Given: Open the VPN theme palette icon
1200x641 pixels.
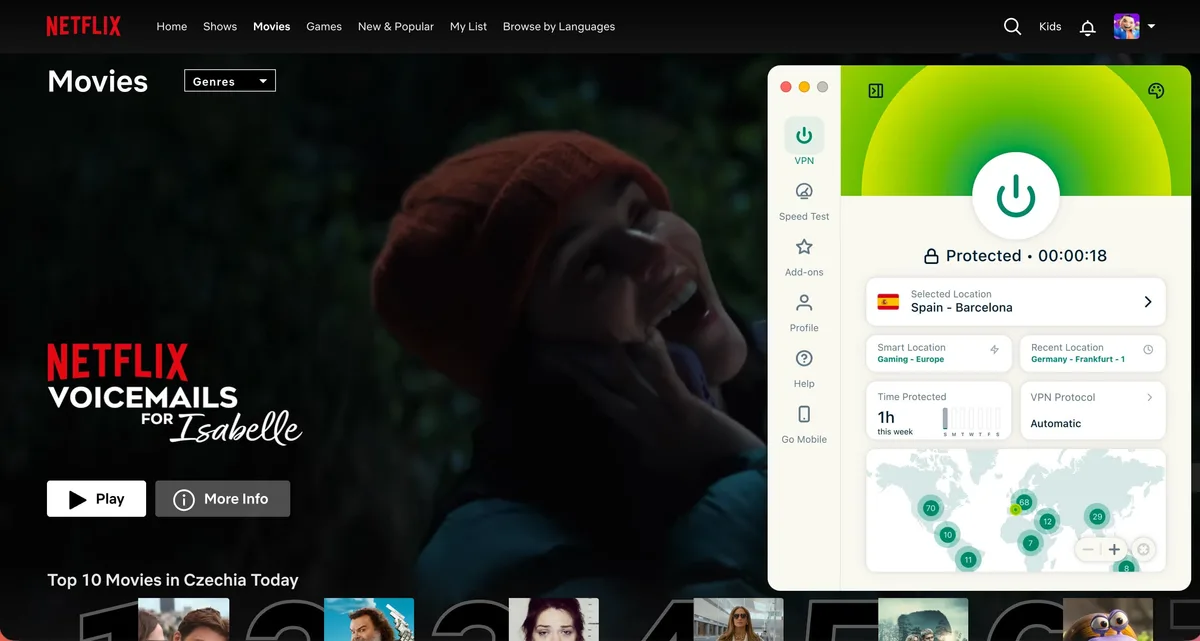Looking at the screenshot, I should point(1156,91).
